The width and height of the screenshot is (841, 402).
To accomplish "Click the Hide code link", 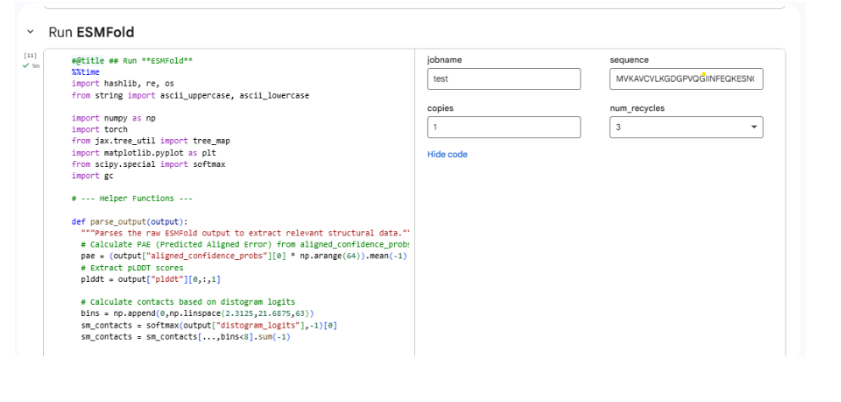I will (x=447, y=154).
